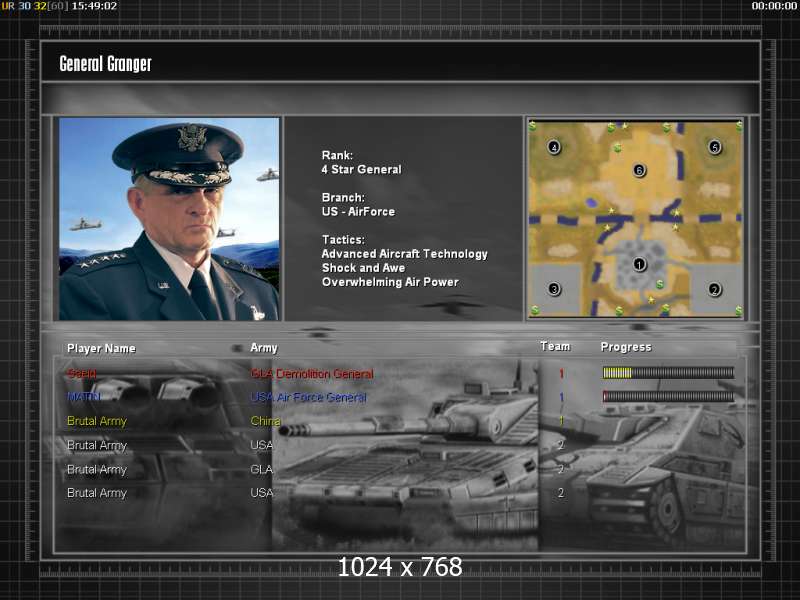Click 'GLA Demolition General' army text
The width and height of the screenshot is (800, 600).
click(x=312, y=373)
